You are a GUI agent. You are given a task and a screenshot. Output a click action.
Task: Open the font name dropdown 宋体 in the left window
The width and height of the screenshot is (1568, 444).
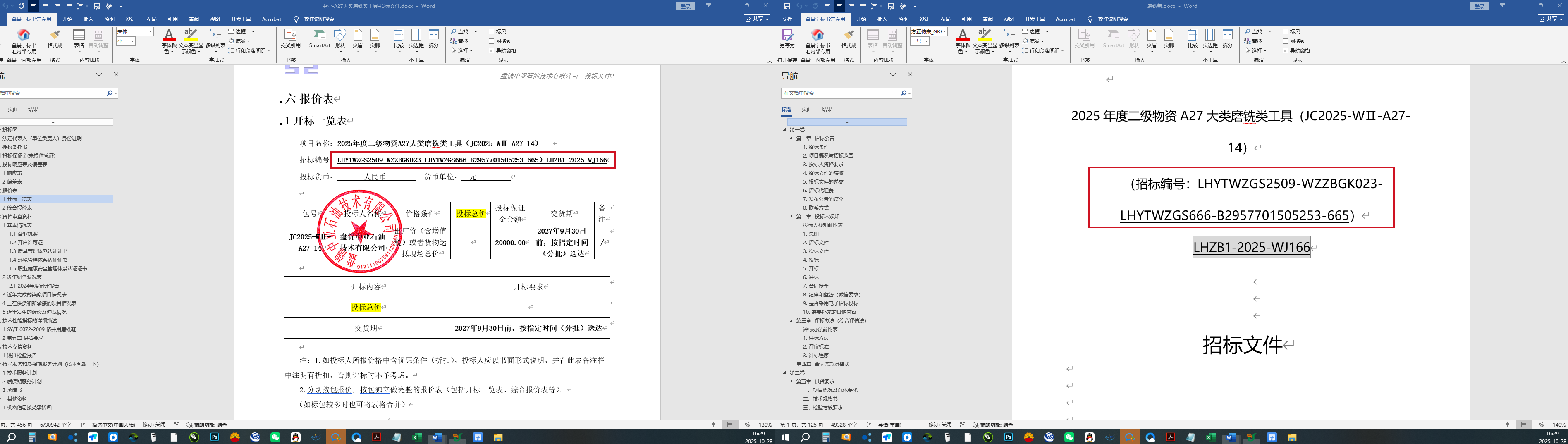(x=151, y=32)
